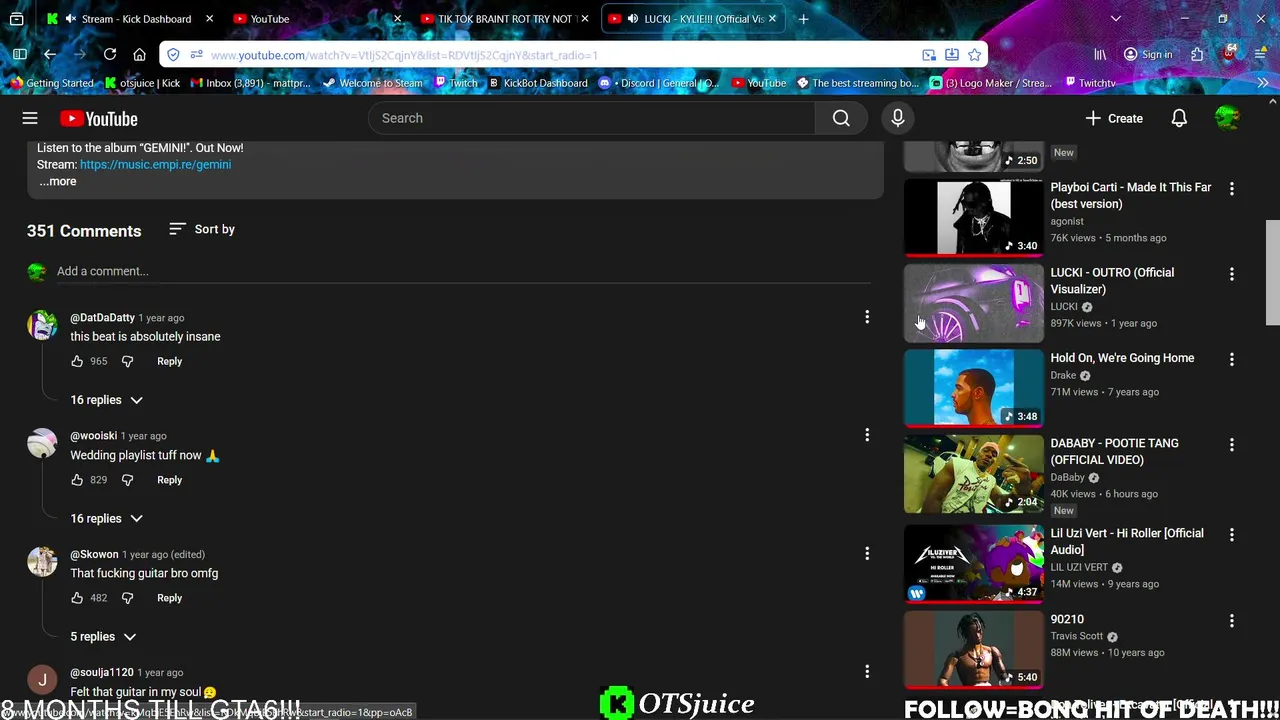Open the music.empi.re/gemini link
The height and width of the screenshot is (720, 1280).
pos(155,165)
